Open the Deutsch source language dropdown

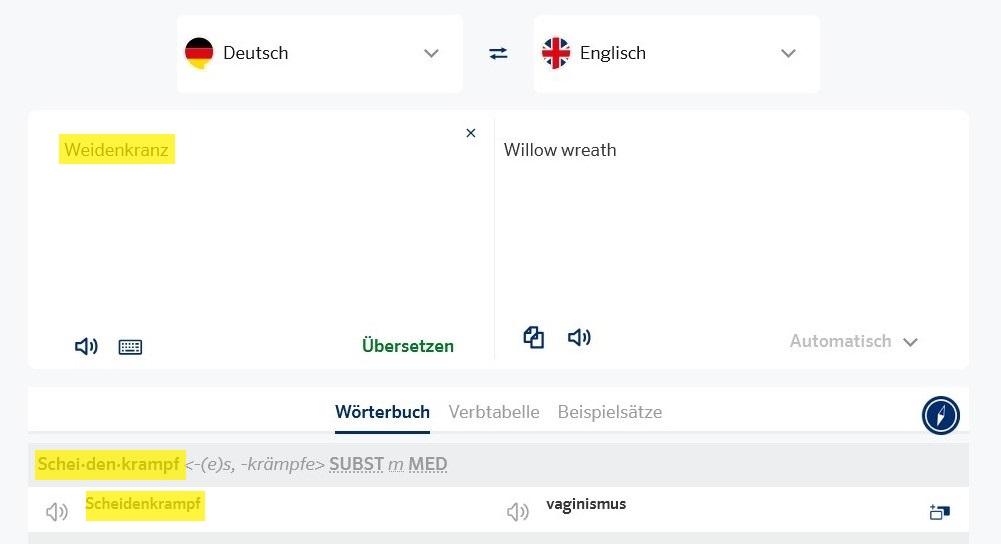pos(320,54)
